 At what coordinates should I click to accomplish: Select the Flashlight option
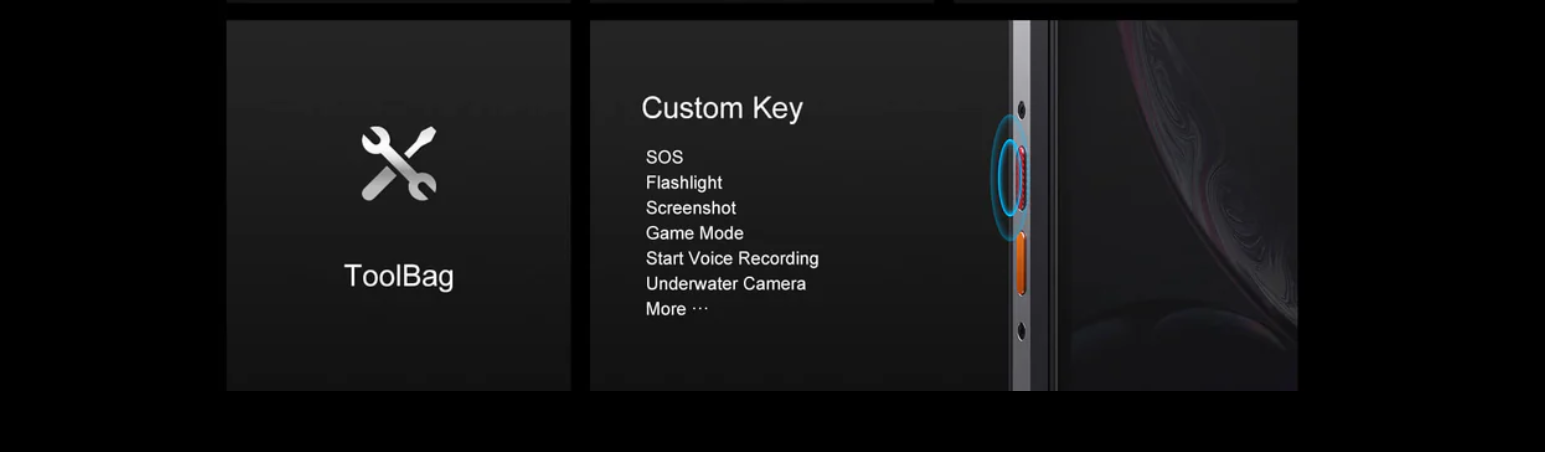coord(684,182)
